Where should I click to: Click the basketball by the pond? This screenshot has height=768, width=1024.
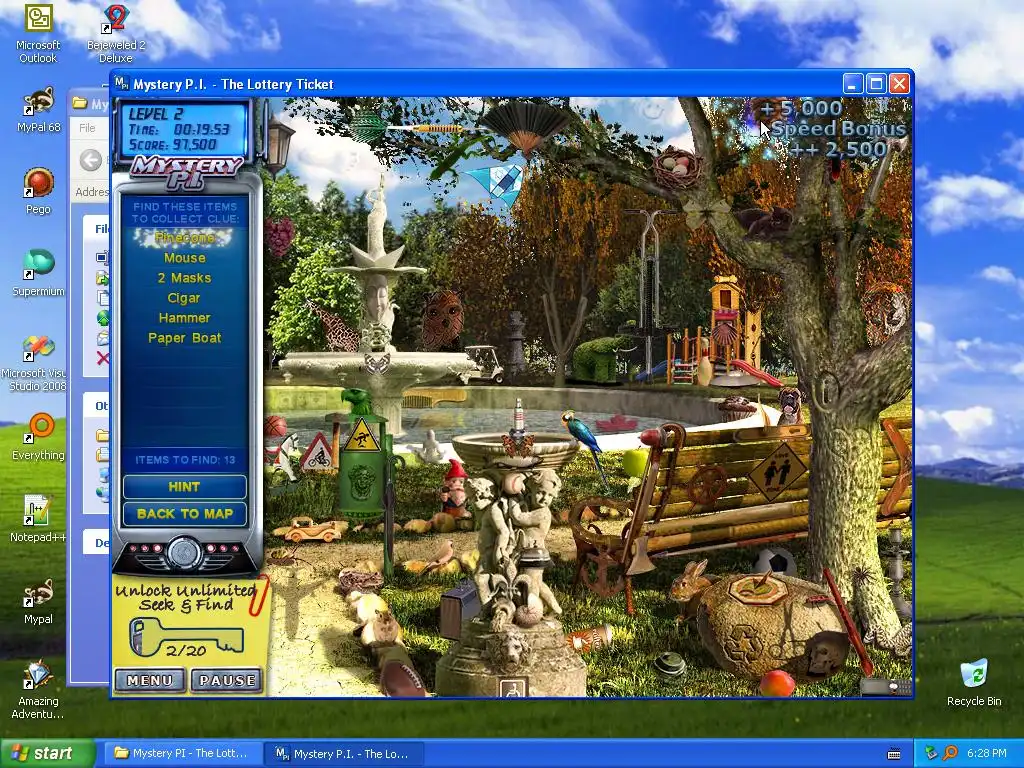click(274, 426)
